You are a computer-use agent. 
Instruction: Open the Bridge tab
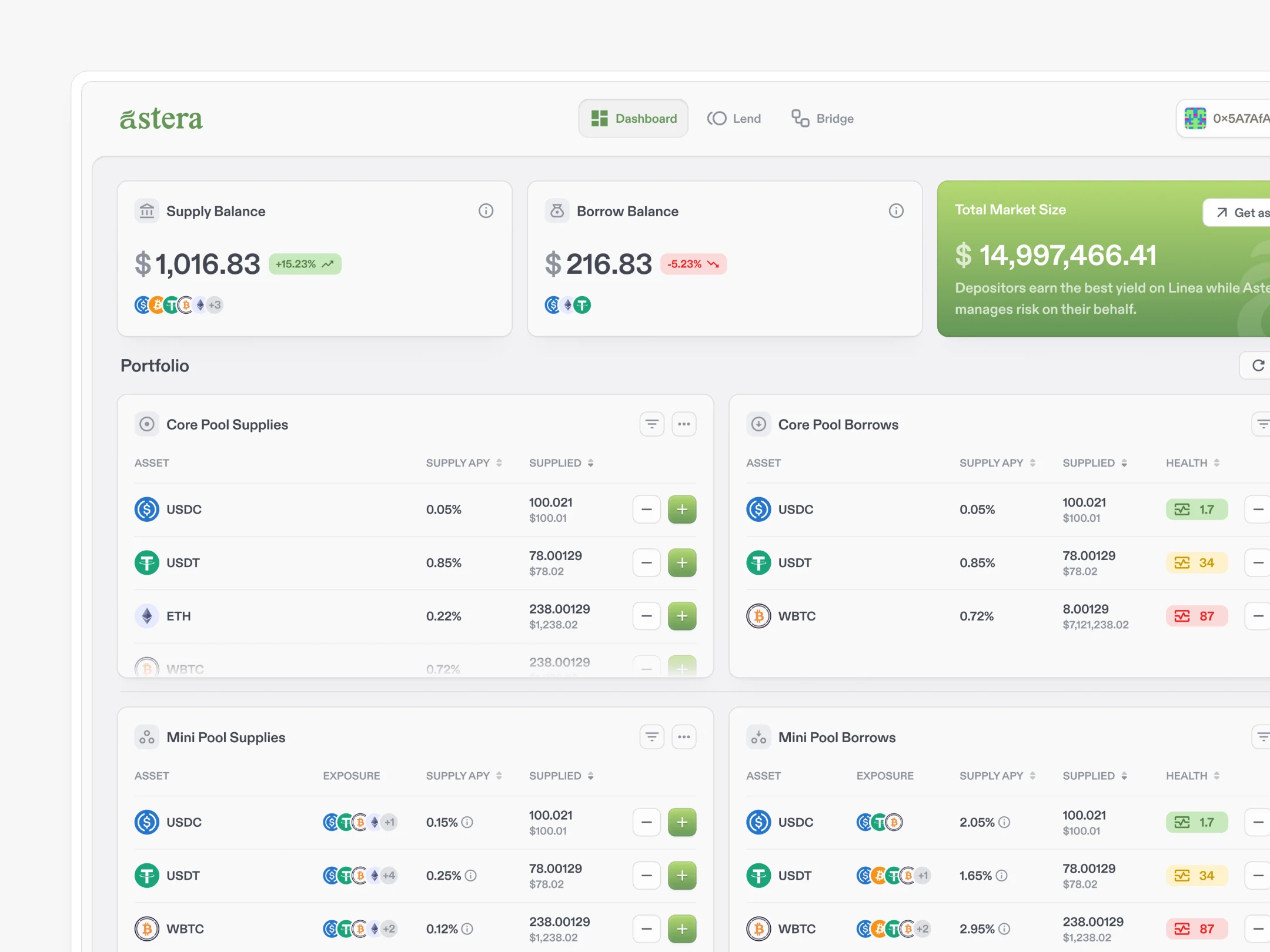823,119
